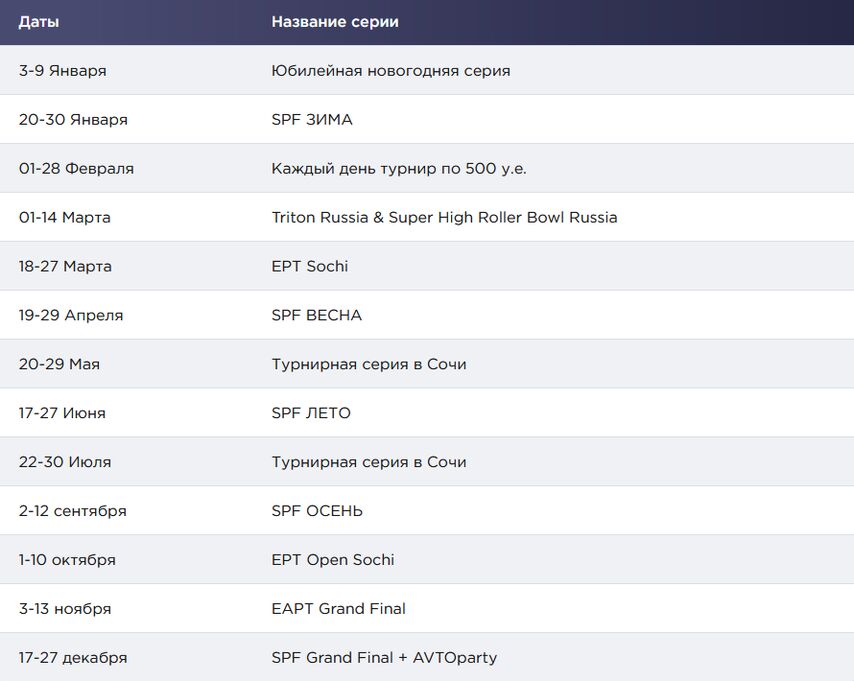Select Юбилейная новогодняя серия row
Image resolution: width=854 pixels, height=681 pixels.
pos(427,70)
